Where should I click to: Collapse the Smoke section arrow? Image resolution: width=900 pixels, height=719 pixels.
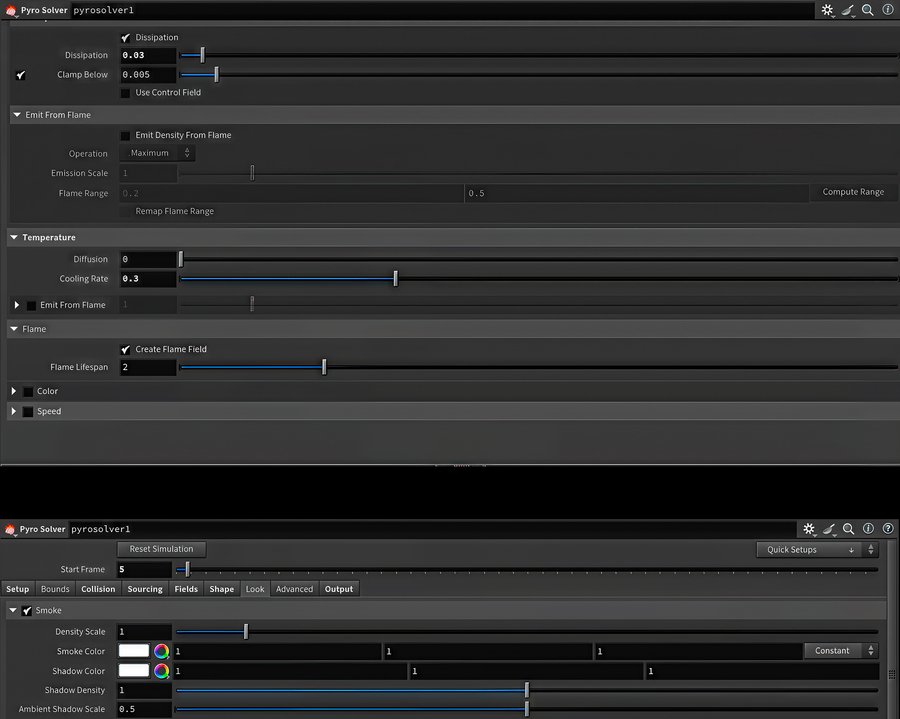coord(13,610)
